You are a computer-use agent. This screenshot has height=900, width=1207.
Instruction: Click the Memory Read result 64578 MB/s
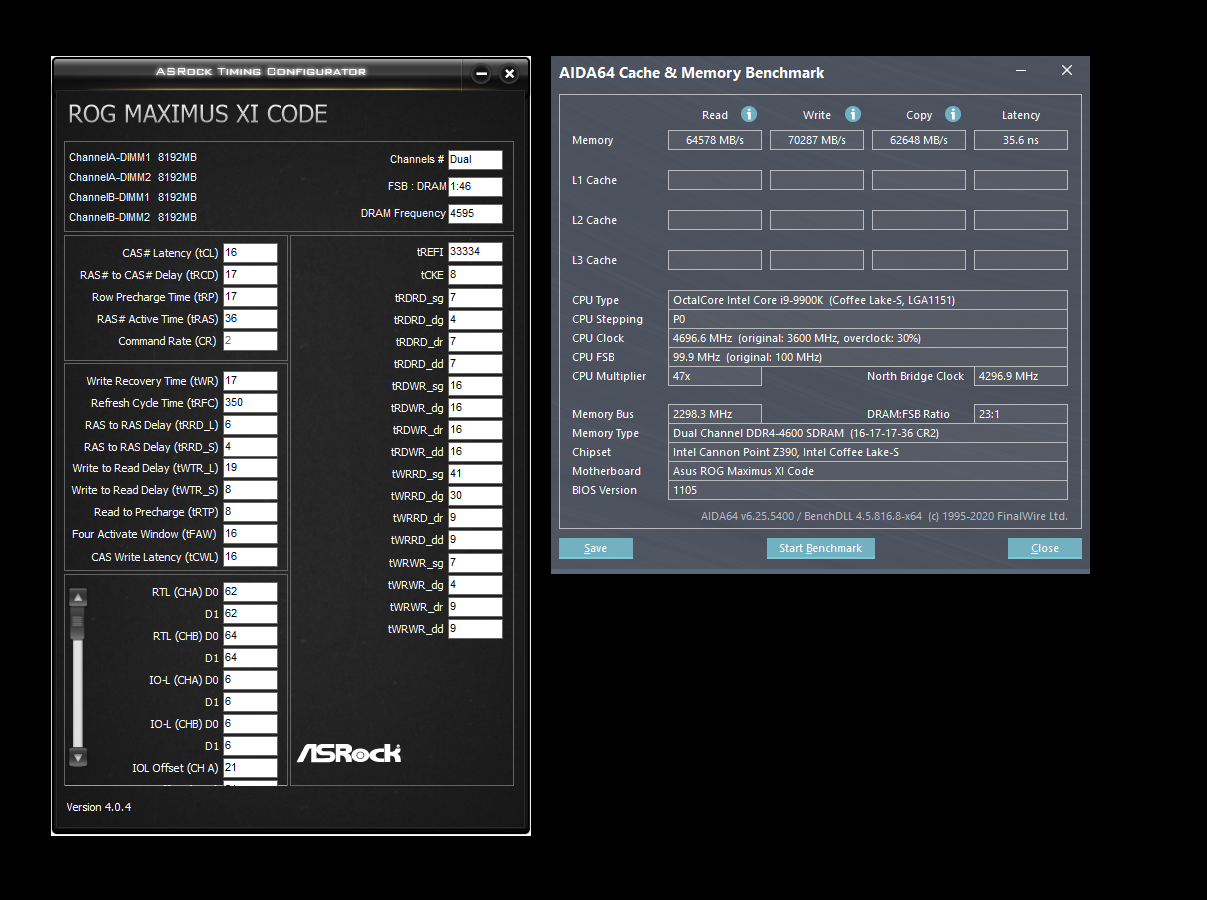pyautogui.click(x=715, y=140)
